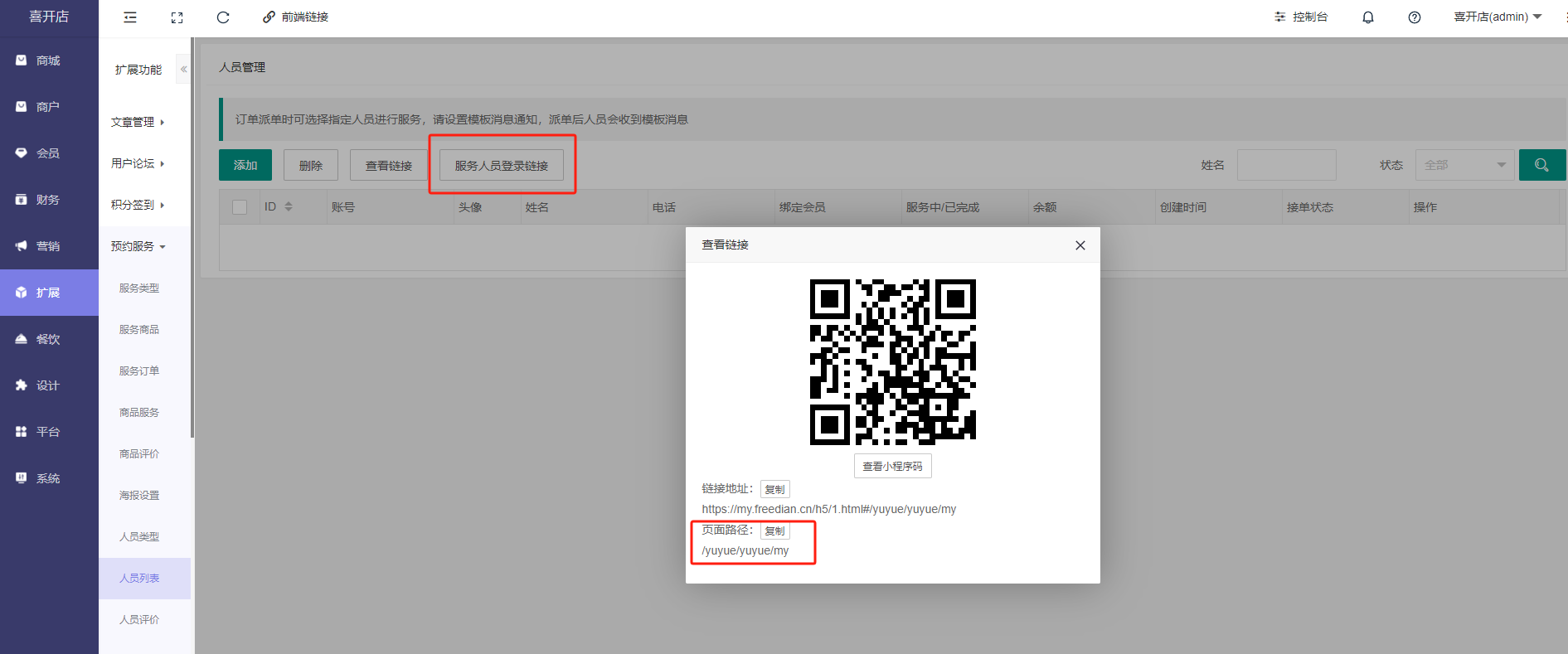Go to 系统 in main sidebar
Viewport: 1568px width, 654px height.
pyautogui.click(x=49, y=478)
